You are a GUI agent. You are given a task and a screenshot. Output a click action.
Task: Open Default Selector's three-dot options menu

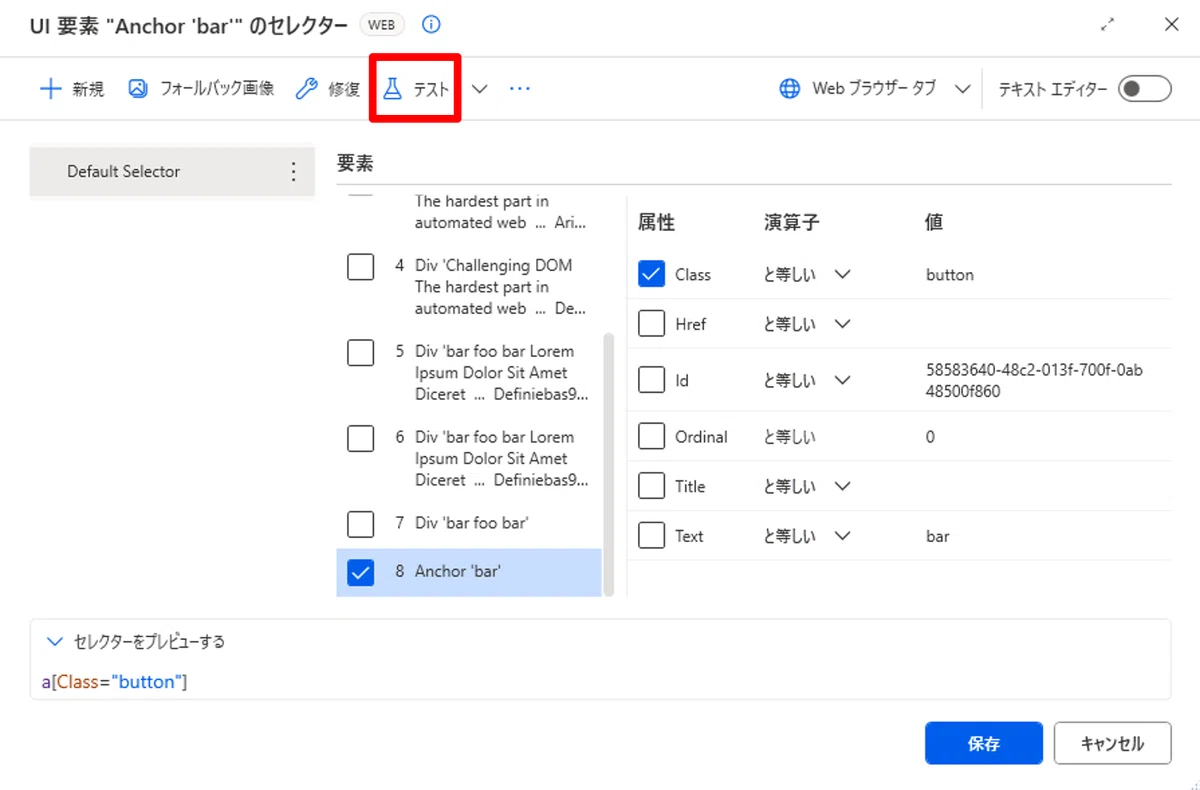[293, 172]
